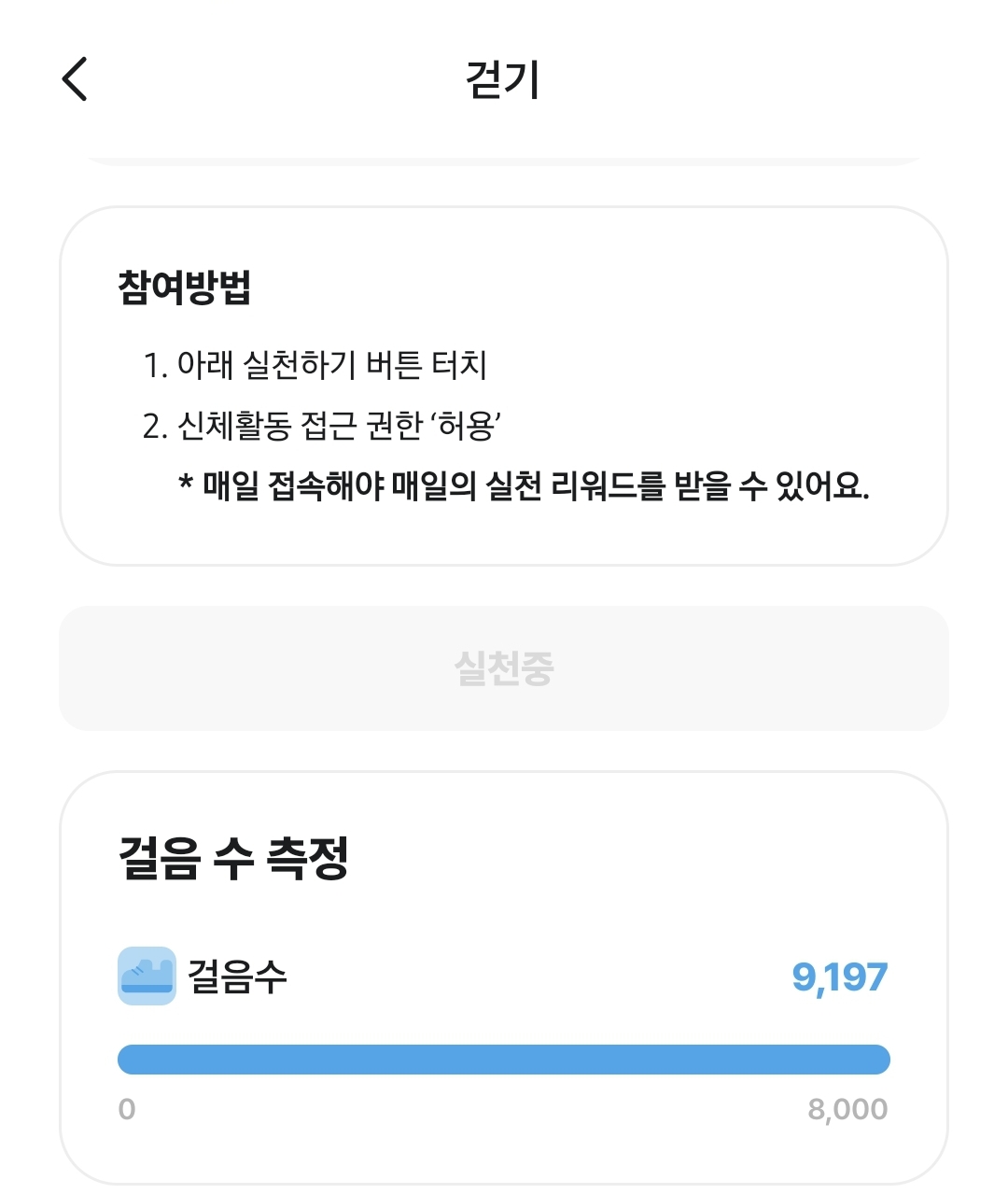Viewport: 1008px width, 1194px height.
Task: Click the 걸음수 label beside shoe icon
Action: (x=237, y=976)
